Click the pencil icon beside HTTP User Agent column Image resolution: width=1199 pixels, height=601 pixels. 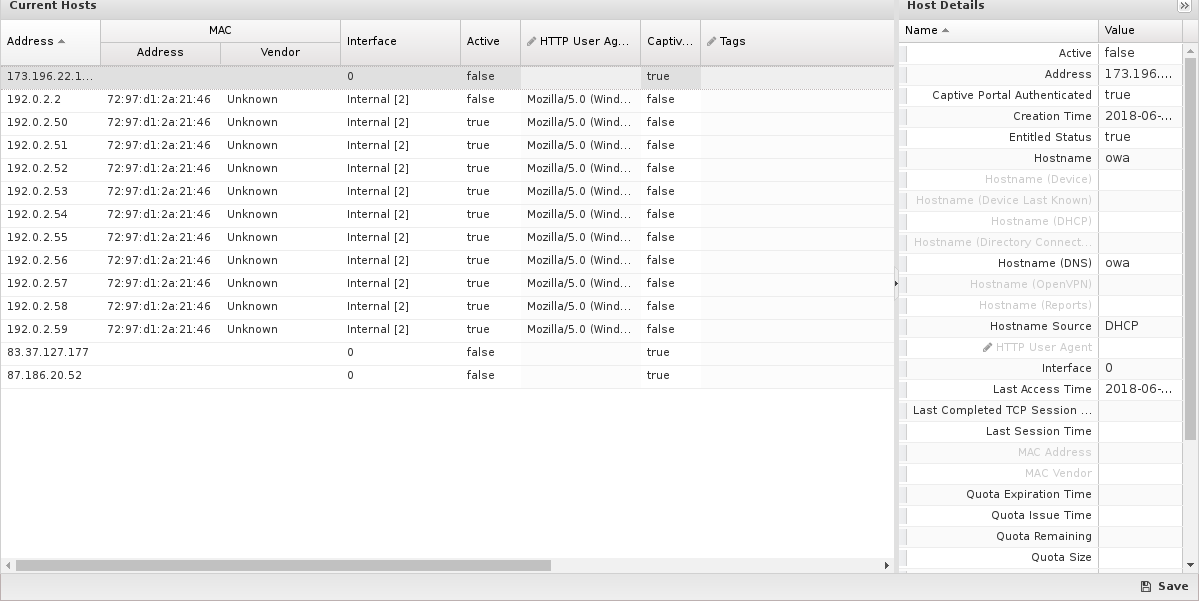[x=531, y=41]
